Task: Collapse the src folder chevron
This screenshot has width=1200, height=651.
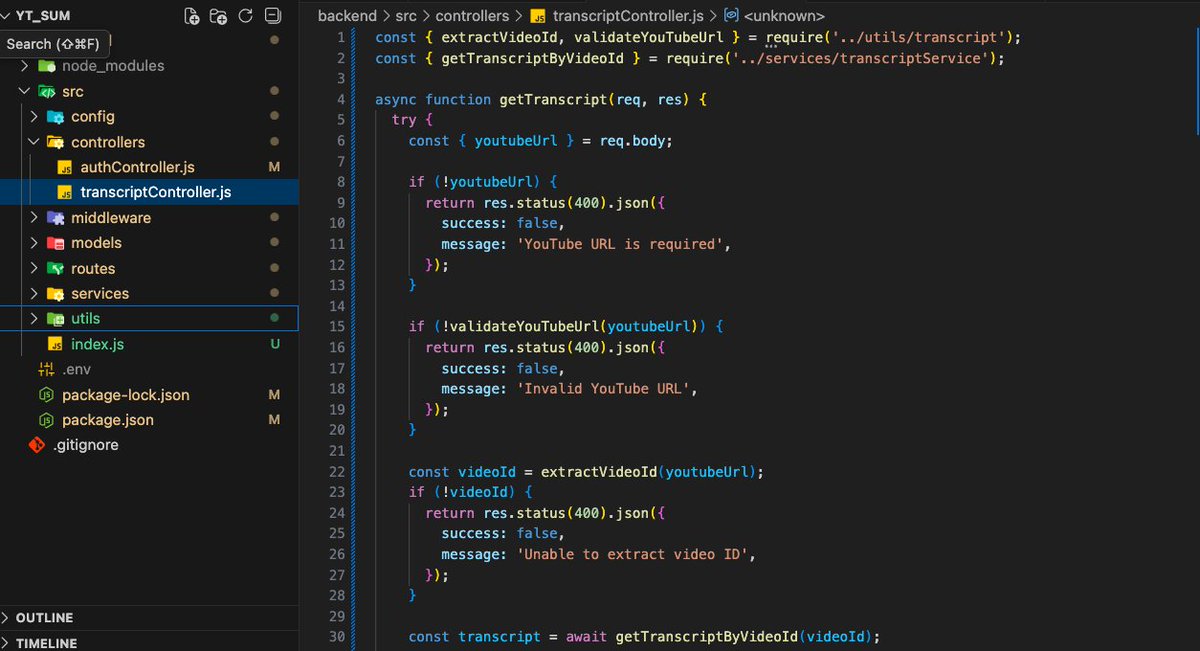Action: 25,91
